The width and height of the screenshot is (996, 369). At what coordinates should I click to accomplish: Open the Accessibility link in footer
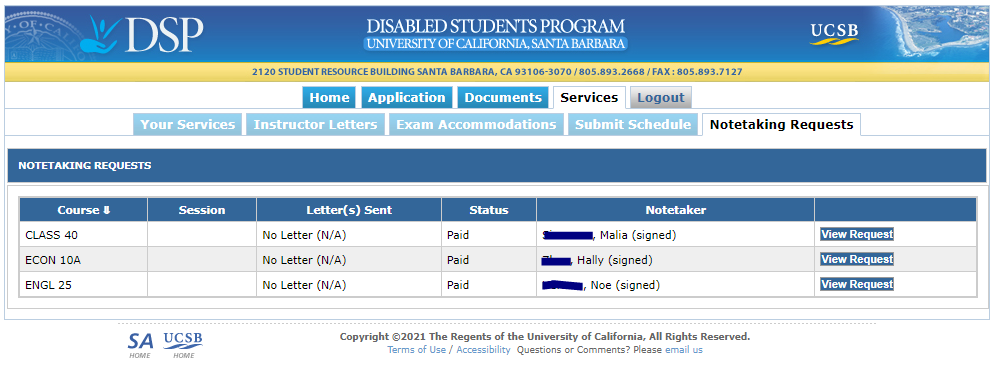pos(483,350)
